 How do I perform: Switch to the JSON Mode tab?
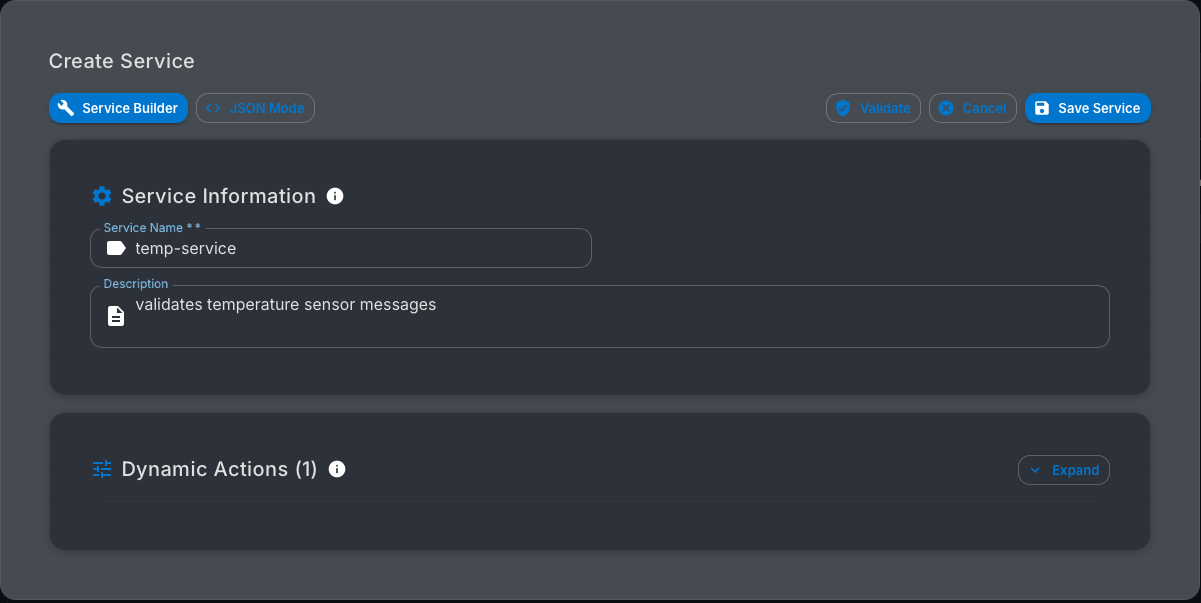coord(255,108)
